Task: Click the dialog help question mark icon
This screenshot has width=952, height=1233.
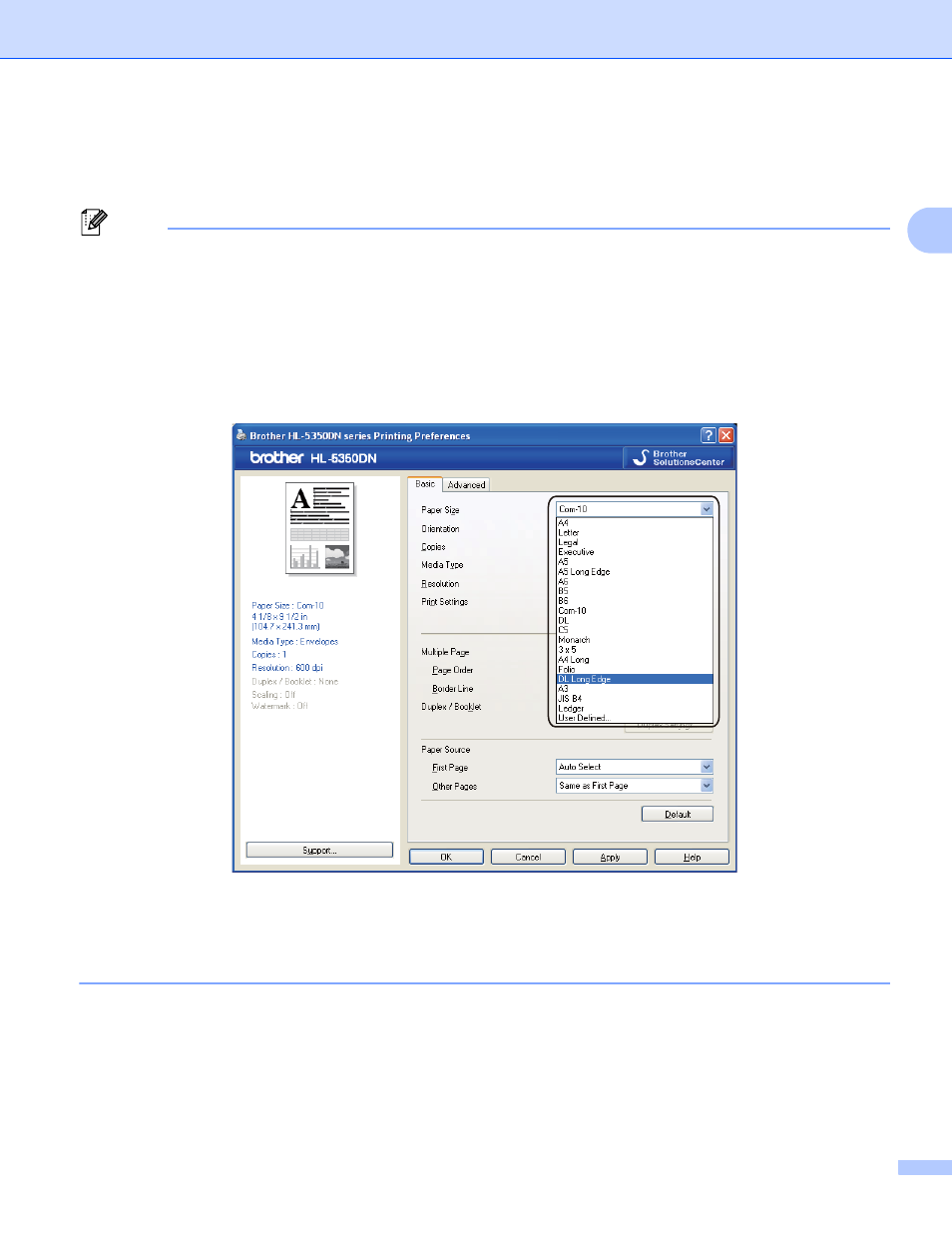Action: click(x=709, y=435)
